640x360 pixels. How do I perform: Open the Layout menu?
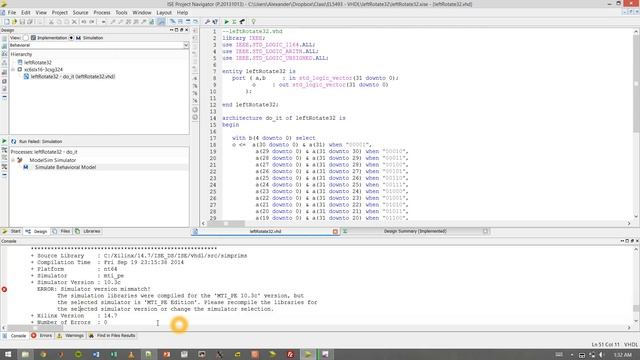pos(164,13)
